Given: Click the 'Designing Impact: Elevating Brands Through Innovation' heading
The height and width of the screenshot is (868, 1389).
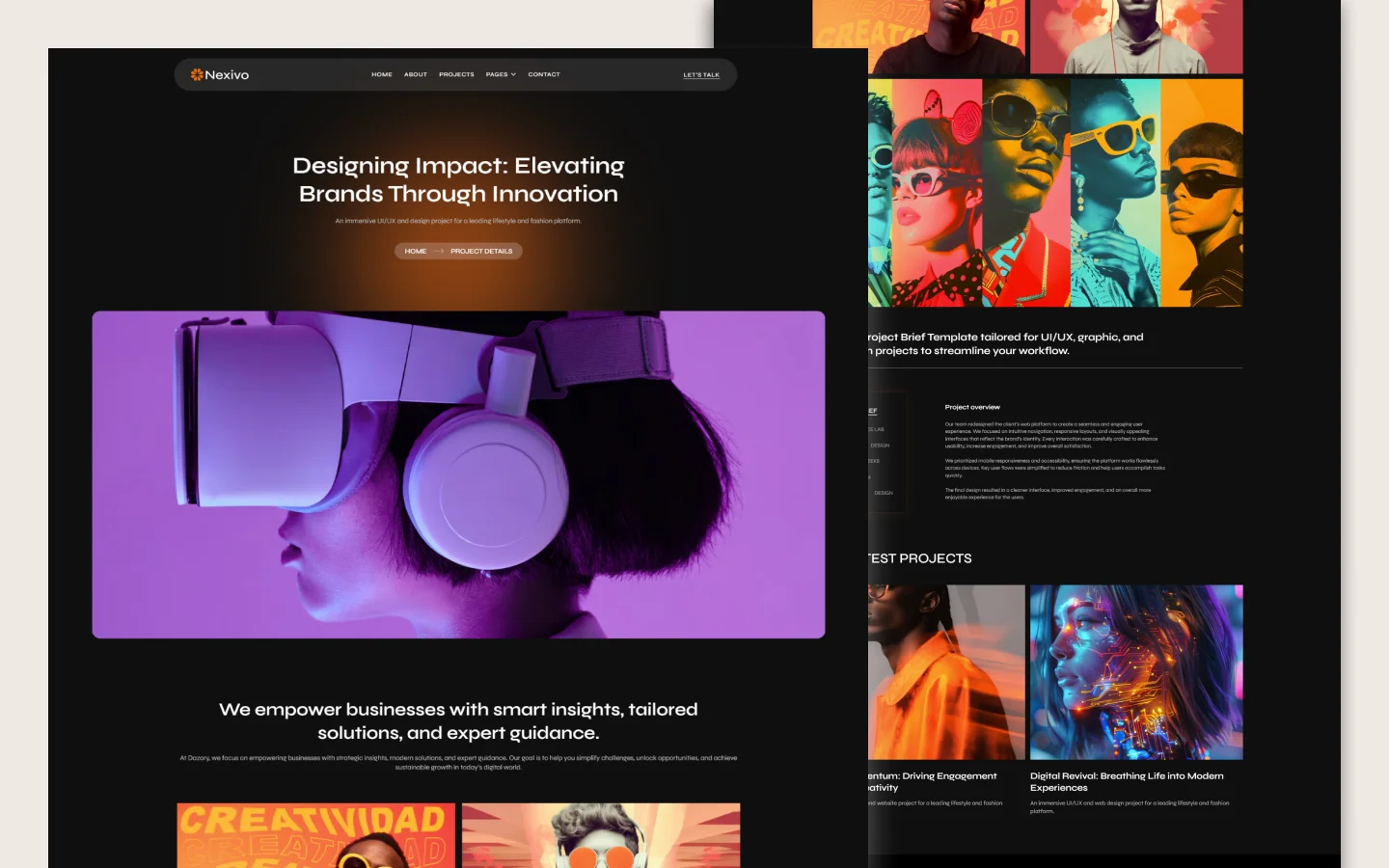Looking at the screenshot, I should [x=458, y=179].
